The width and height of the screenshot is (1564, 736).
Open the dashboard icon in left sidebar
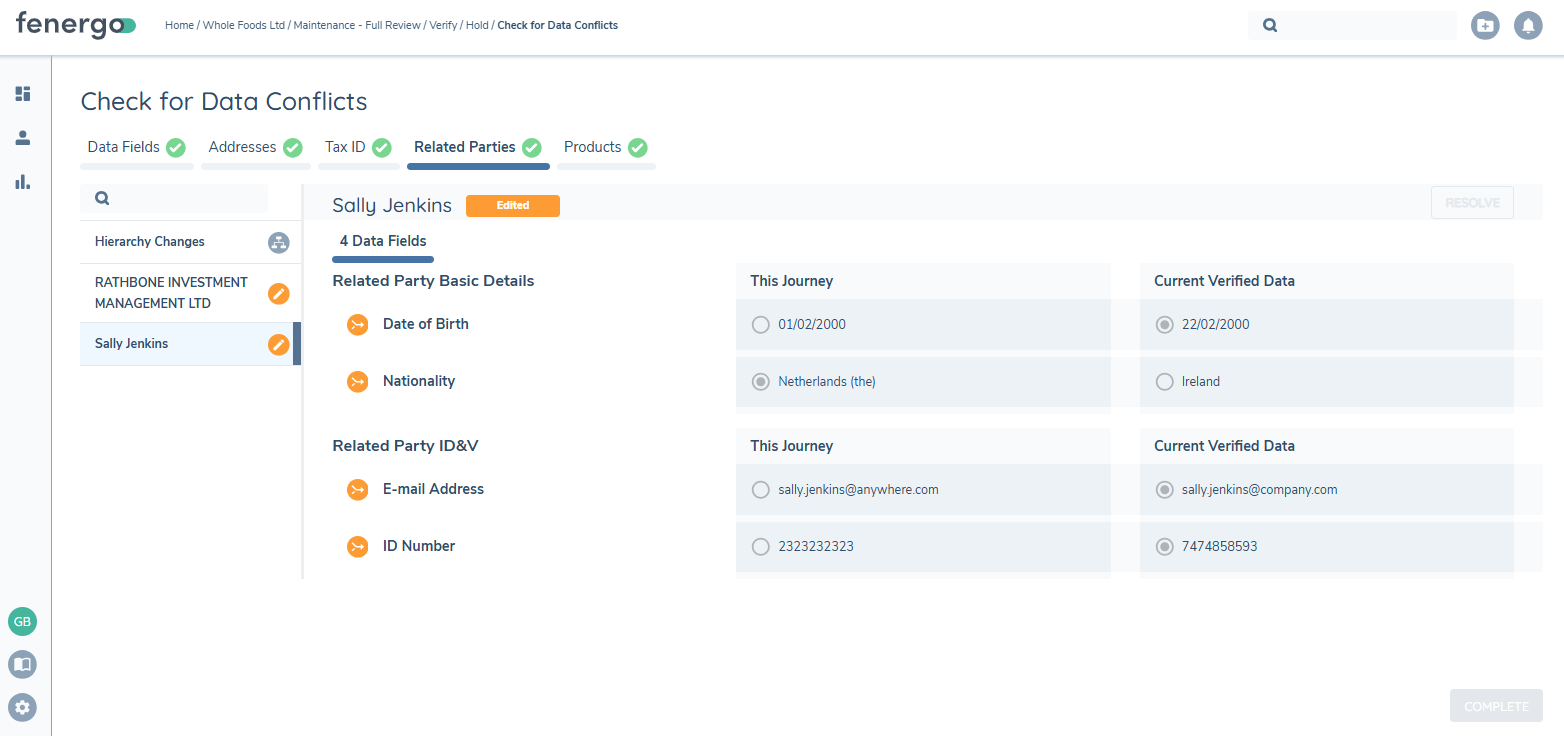point(22,94)
